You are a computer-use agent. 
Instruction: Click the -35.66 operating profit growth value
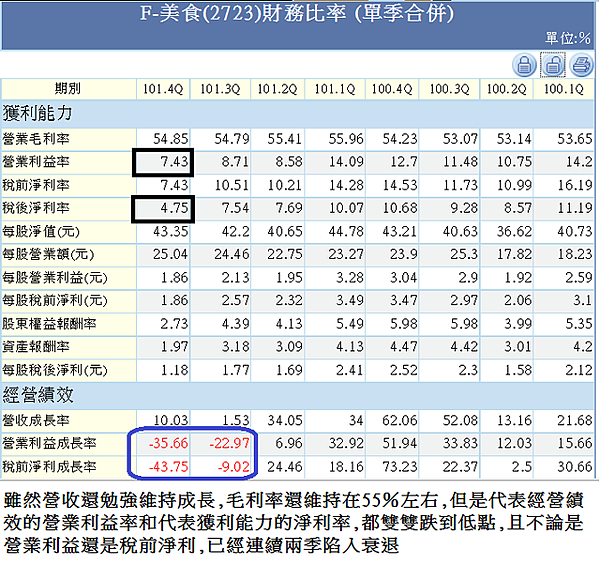[x=168, y=443]
